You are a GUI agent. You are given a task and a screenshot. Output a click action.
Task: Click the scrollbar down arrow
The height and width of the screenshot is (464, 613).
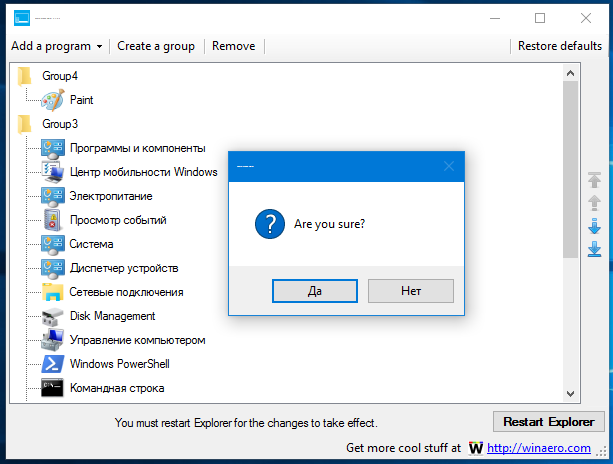pos(570,394)
